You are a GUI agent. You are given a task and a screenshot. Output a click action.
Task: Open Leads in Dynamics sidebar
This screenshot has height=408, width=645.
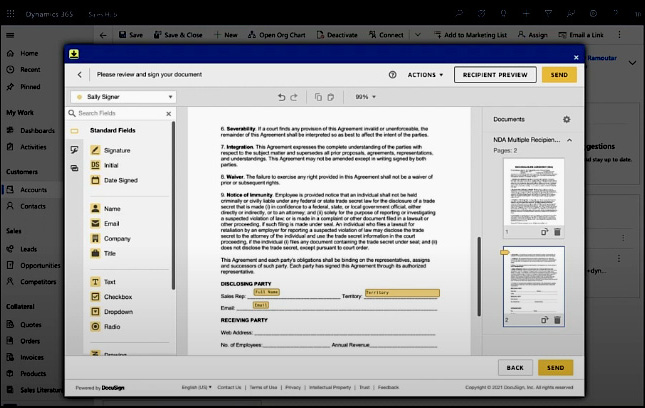[x=29, y=249]
